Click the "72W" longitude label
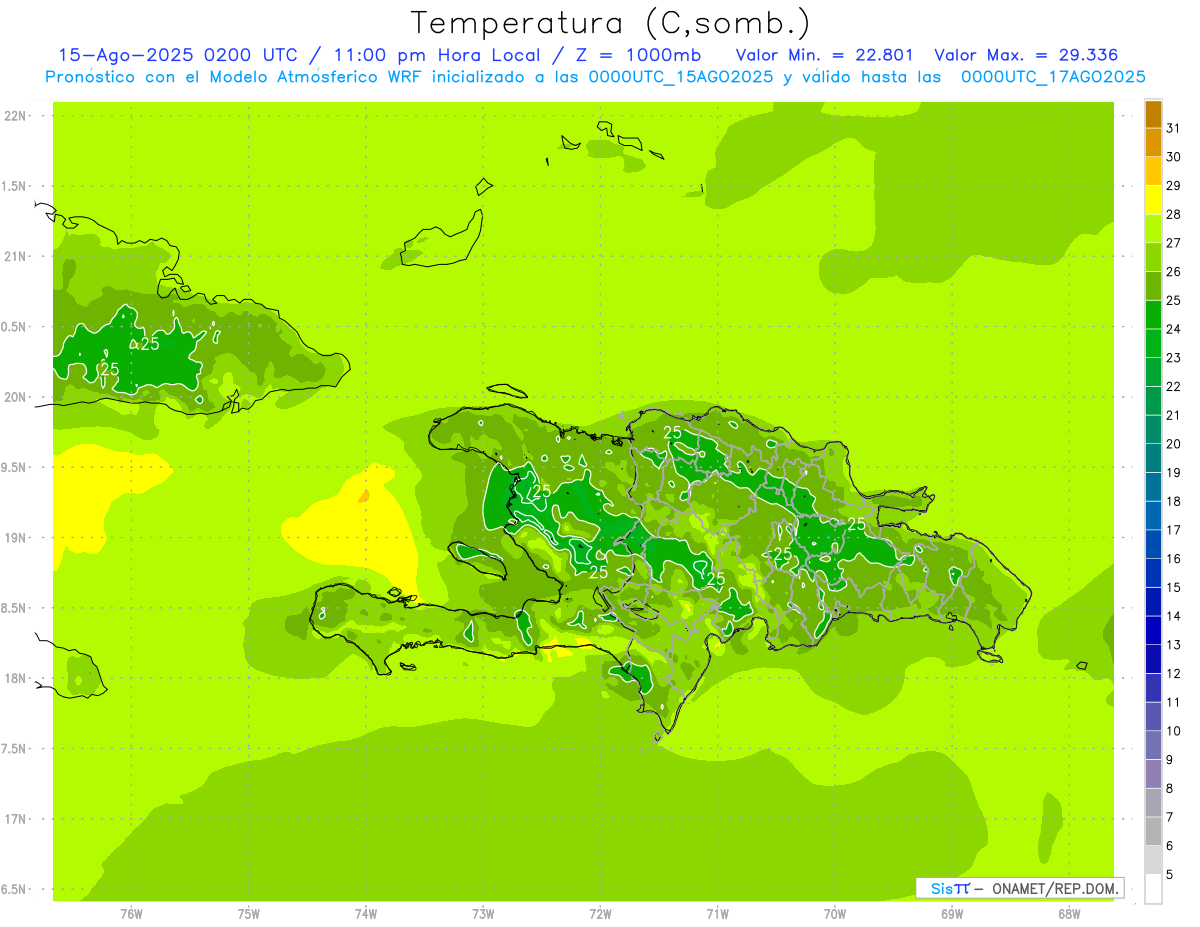1200x927 pixels. (x=600, y=914)
